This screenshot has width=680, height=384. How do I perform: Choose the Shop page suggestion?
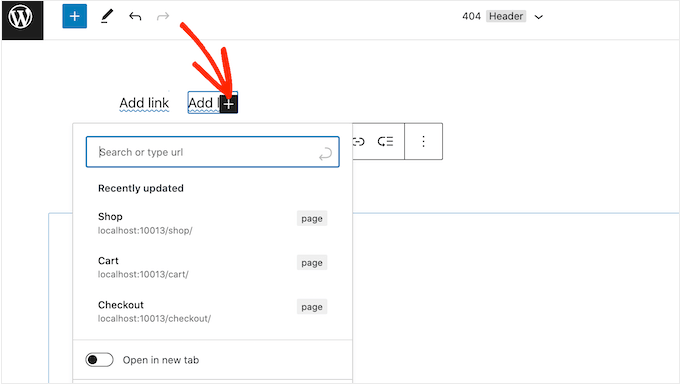[x=212, y=223]
